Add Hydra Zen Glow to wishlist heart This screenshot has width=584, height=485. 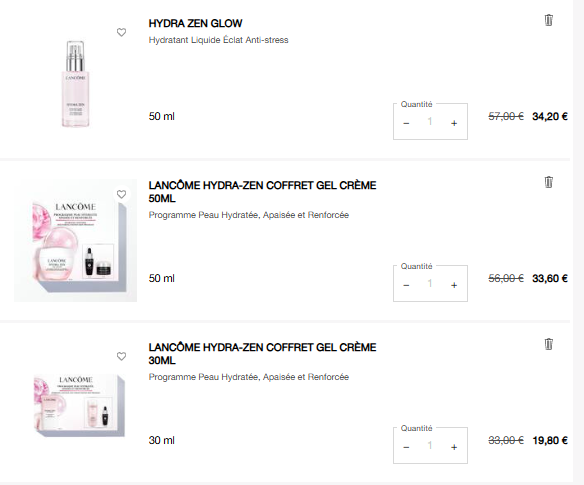(x=121, y=32)
